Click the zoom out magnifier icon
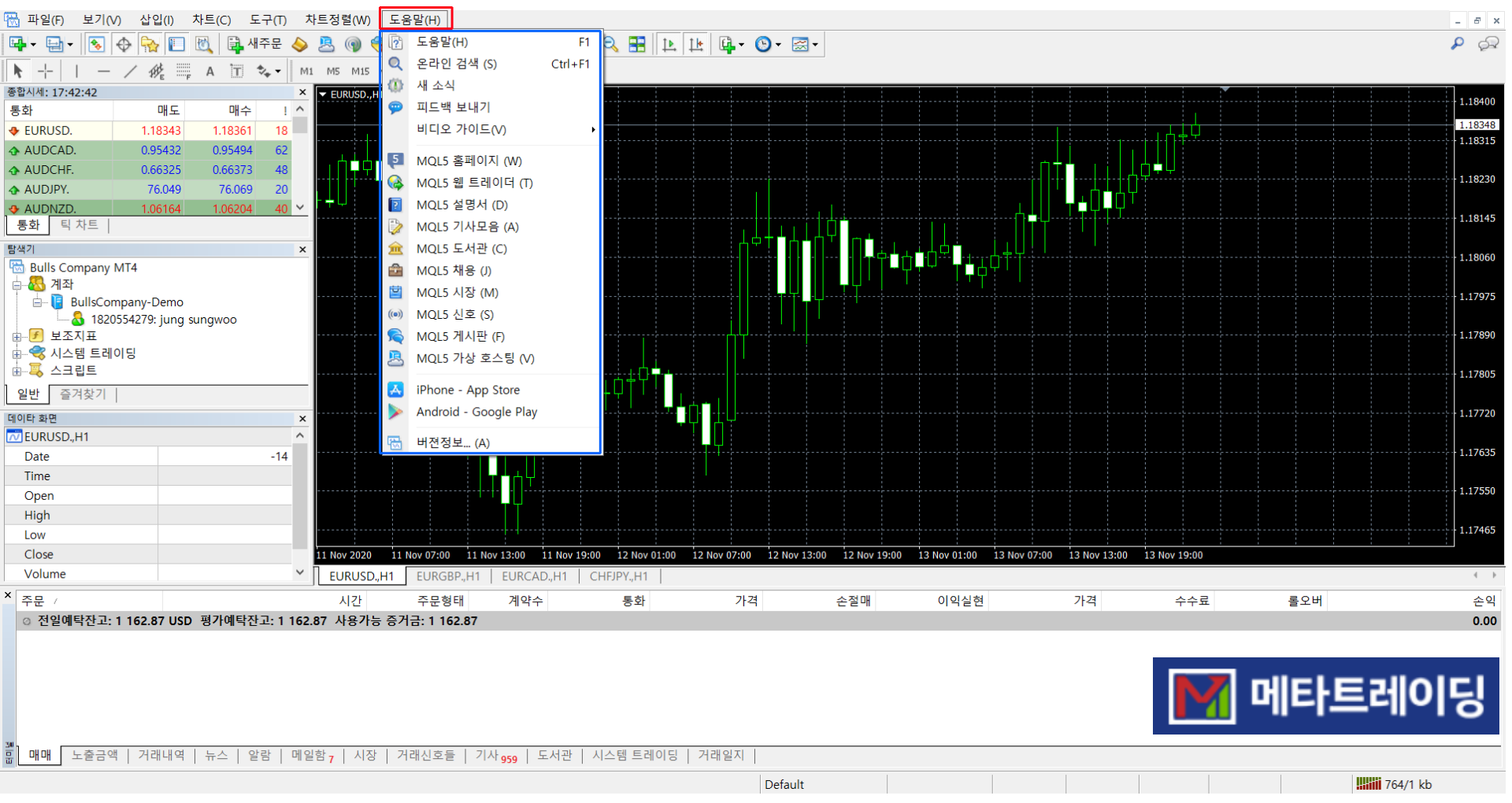 [611, 45]
